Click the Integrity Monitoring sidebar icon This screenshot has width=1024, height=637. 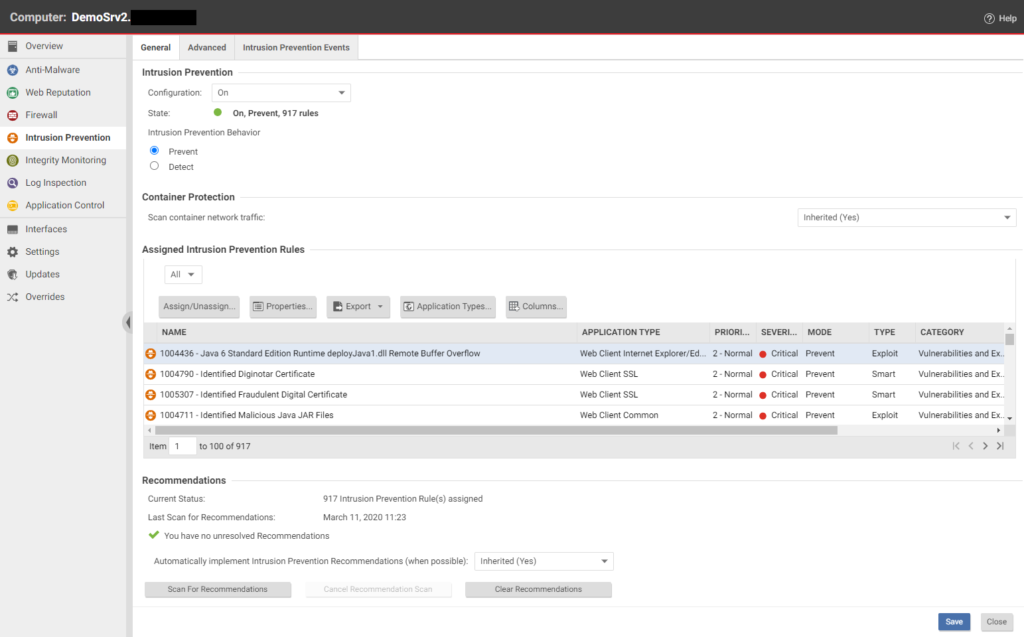(12, 160)
